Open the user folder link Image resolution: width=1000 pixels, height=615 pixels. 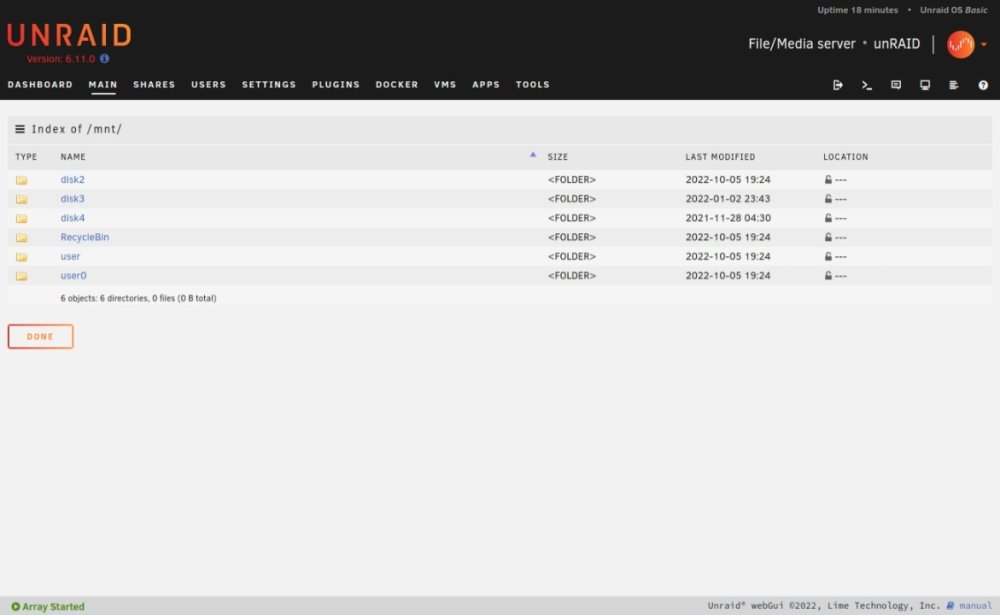pos(70,256)
